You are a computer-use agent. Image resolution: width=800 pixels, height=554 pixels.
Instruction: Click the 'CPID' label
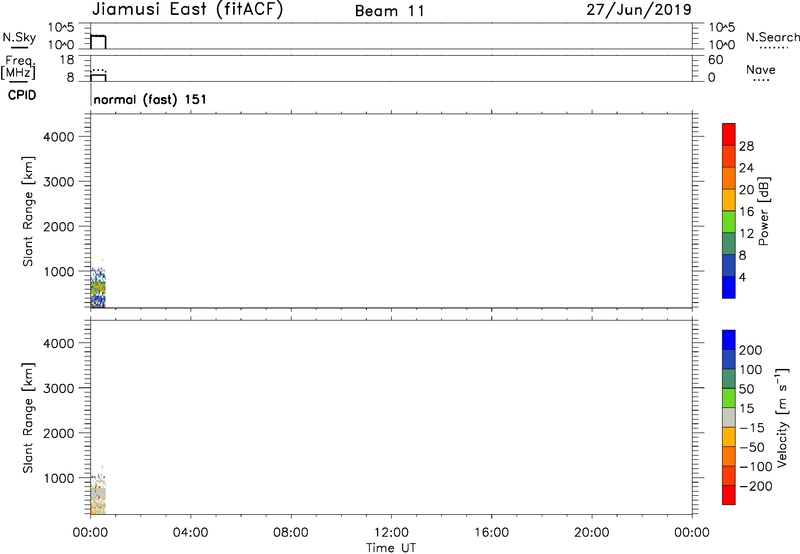[22, 95]
